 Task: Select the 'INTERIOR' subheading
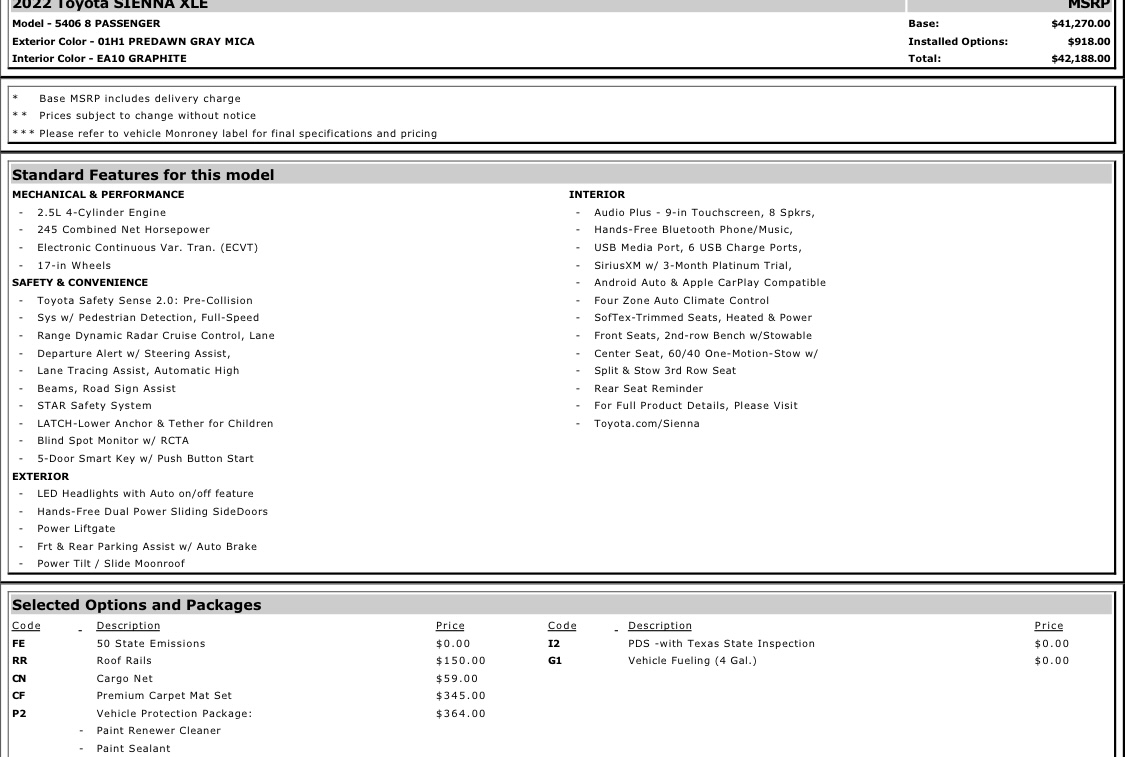[x=597, y=194]
